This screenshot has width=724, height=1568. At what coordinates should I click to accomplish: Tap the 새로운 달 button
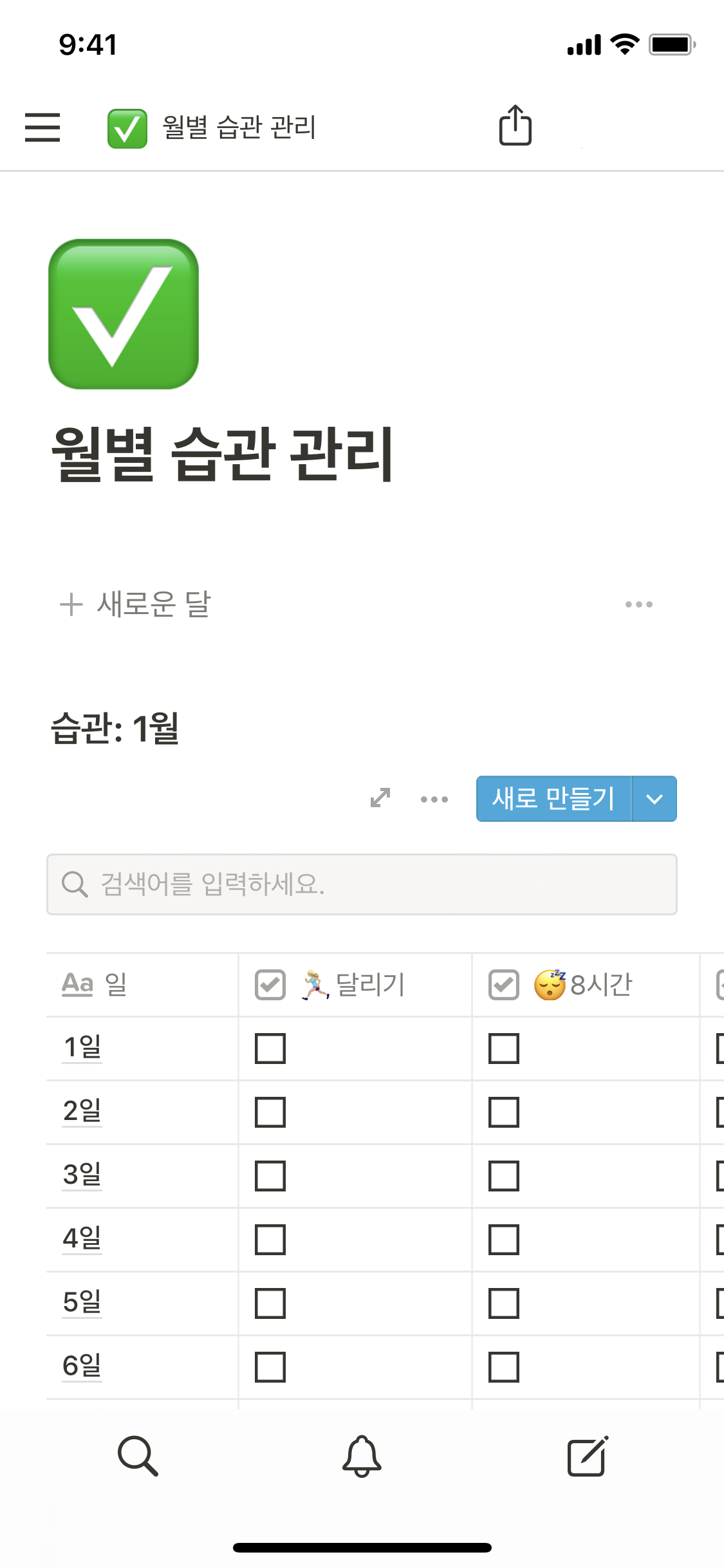click(x=136, y=604)
